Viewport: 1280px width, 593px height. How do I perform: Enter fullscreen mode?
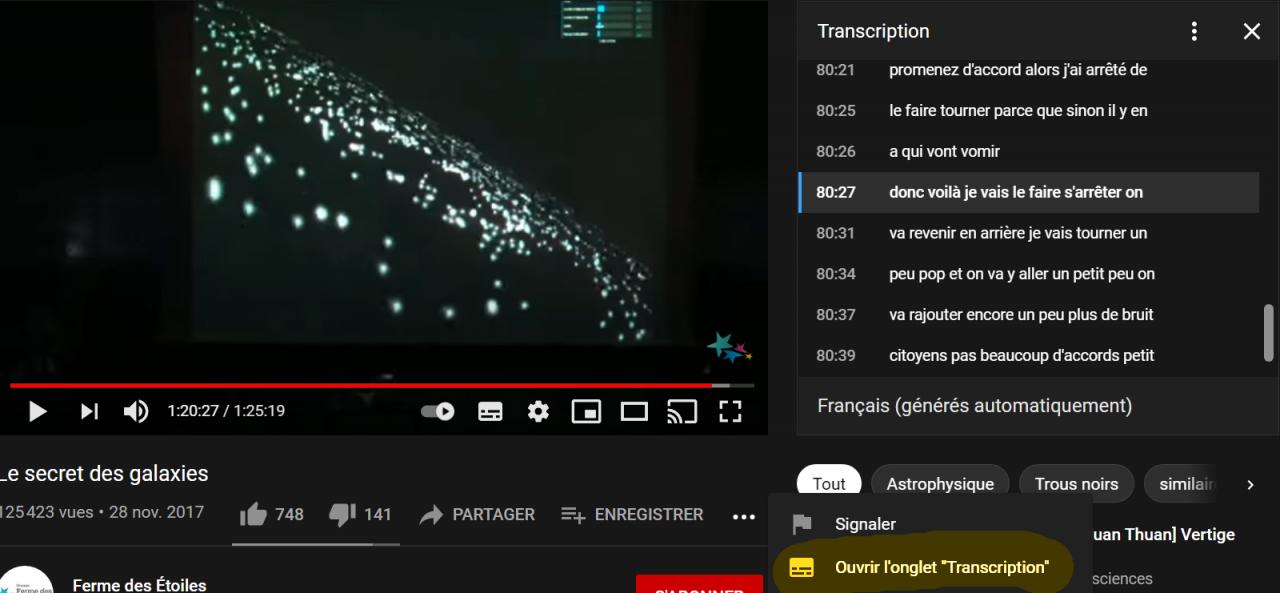tap(731, 411)
